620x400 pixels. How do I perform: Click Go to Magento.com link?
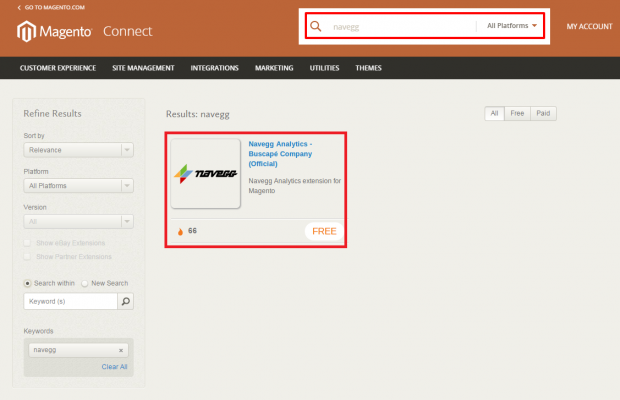pos(55,8)
